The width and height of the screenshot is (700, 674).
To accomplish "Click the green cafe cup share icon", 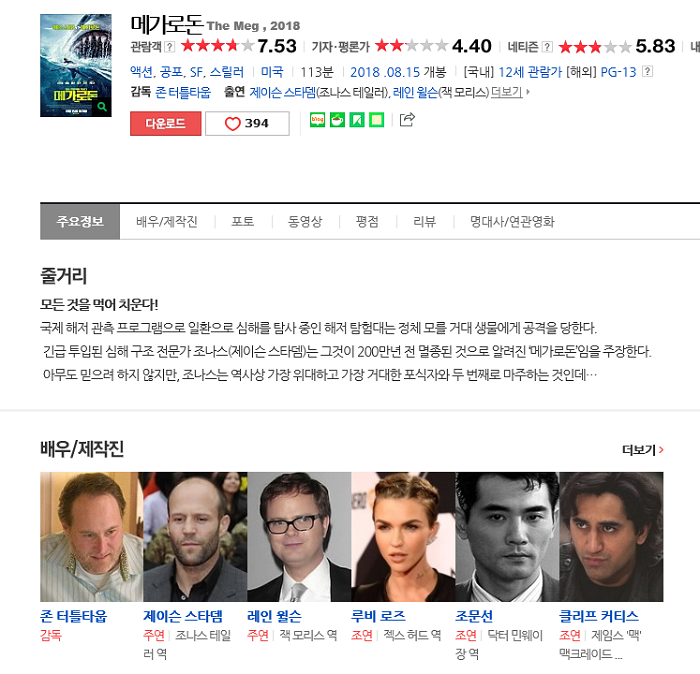I will pyautogui.click(x=337, y=120).
